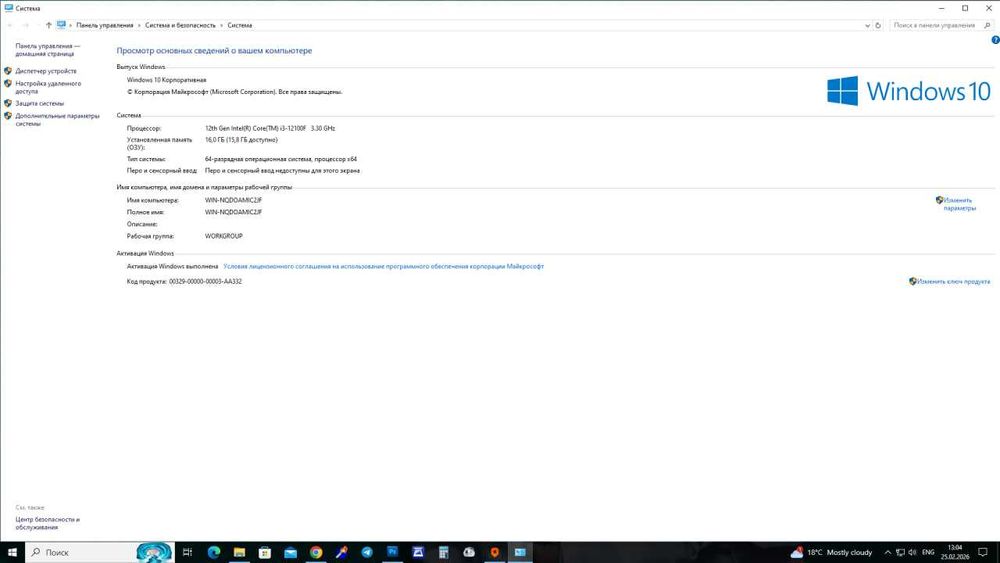Click the installed memory value '16,0 ГБ (15,8 ГБ доступно)'
The height and width of the screenshot is (563, 1000).
(x=241, y=140)
